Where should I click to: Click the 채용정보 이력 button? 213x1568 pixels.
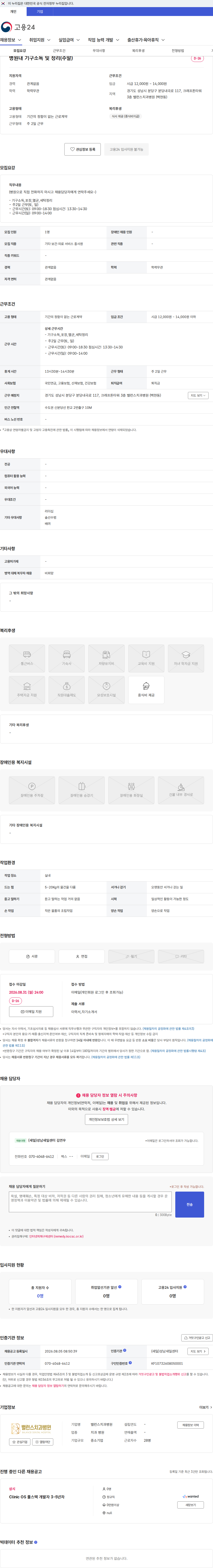[x=191, y=1425]
